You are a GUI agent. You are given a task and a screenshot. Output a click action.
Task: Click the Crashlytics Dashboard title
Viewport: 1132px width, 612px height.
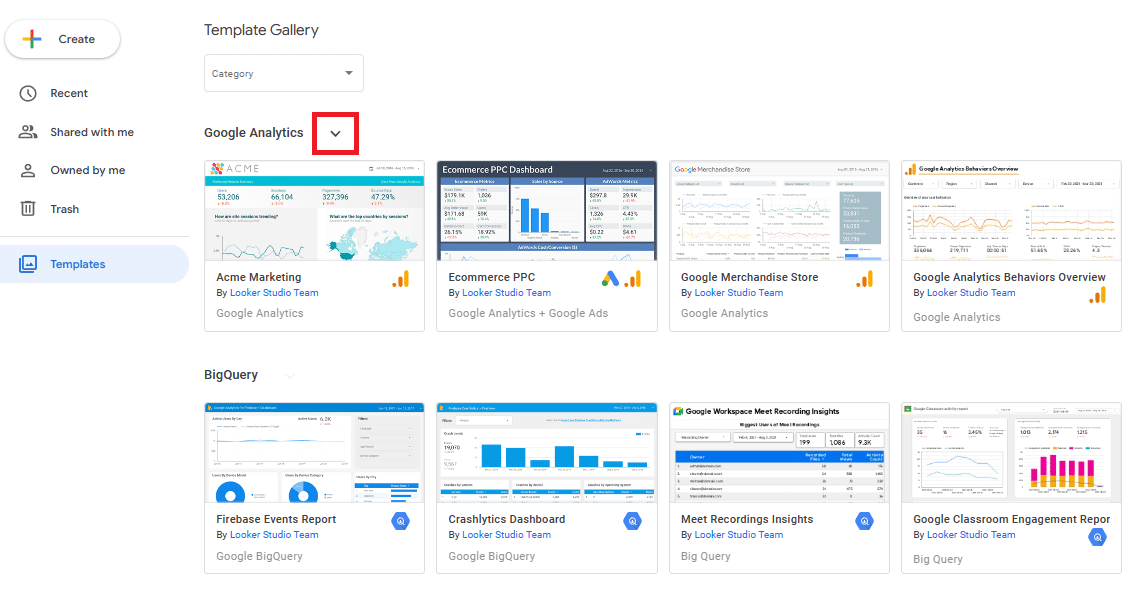tap(507, 519)
